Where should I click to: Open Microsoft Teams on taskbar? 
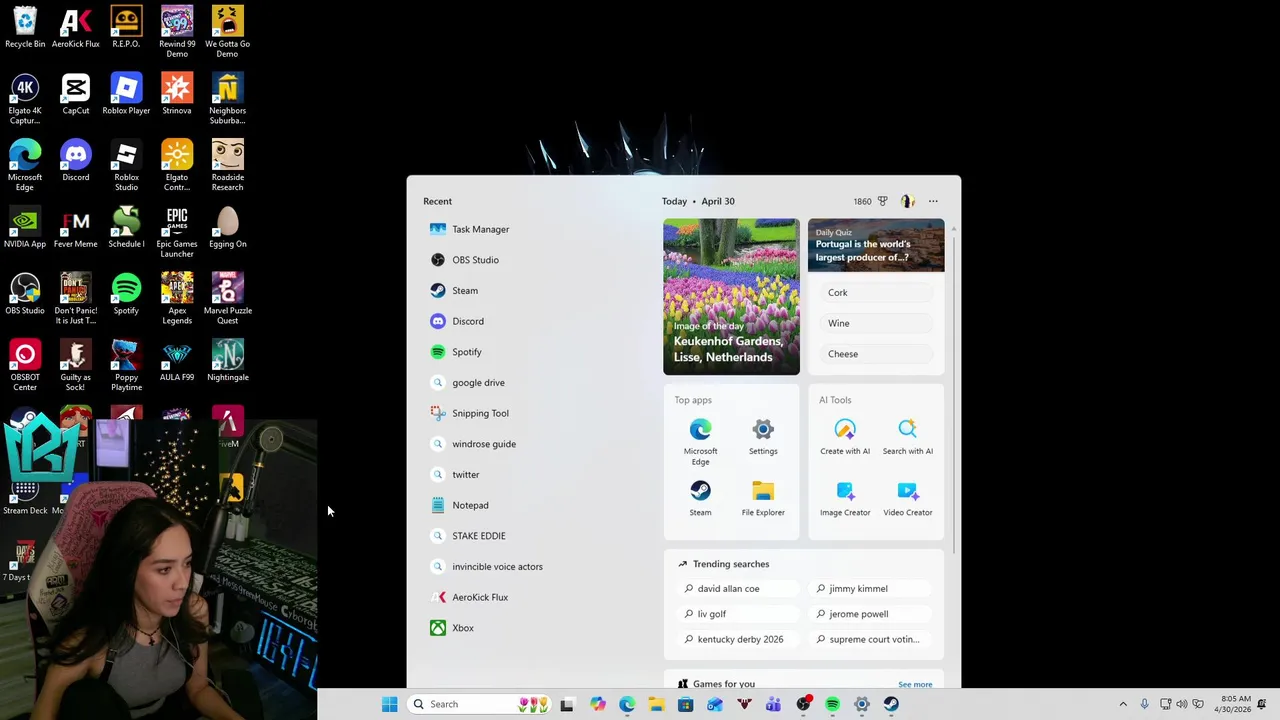coord(773,704)
